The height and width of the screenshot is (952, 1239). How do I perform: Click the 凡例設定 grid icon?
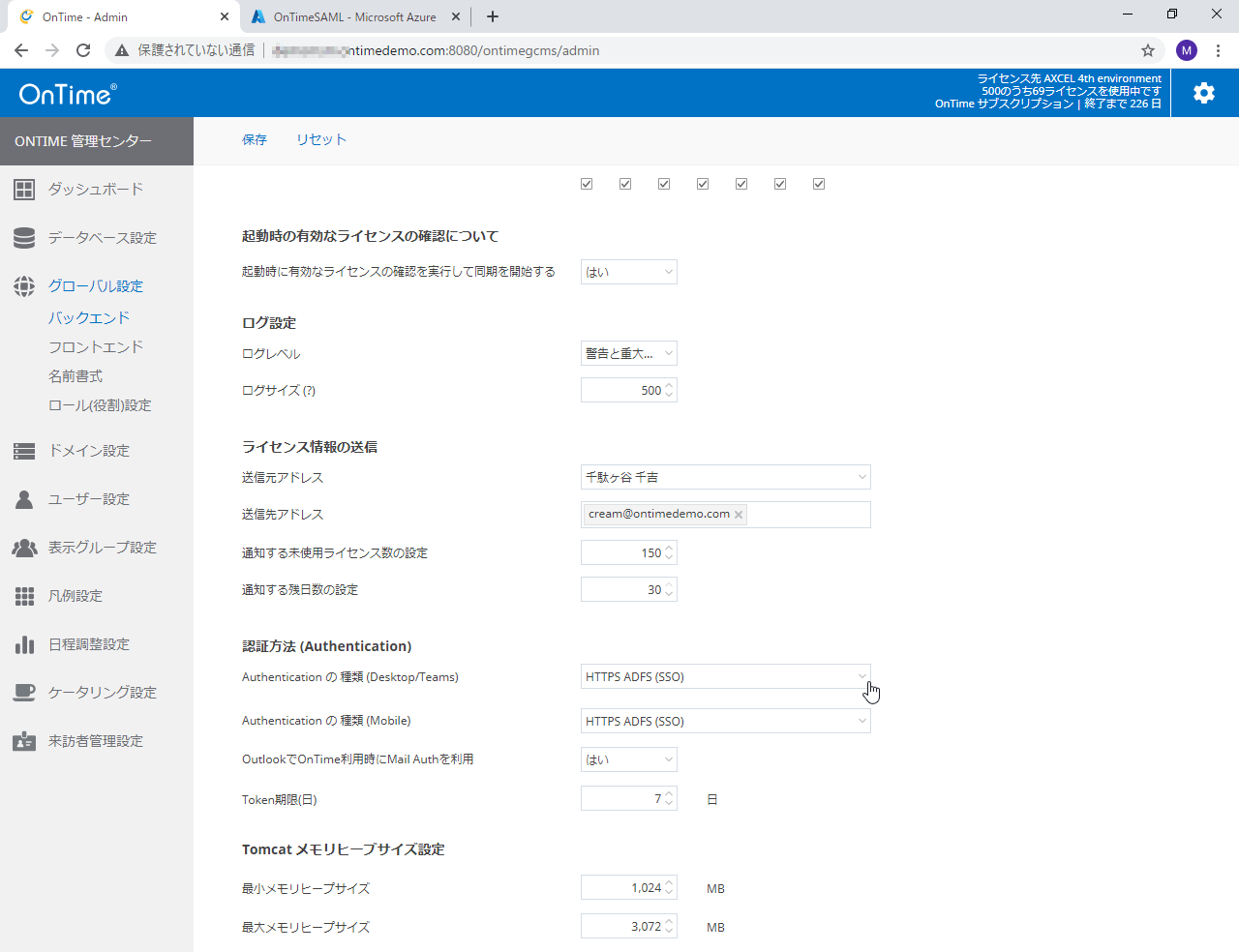pos(24,595)
